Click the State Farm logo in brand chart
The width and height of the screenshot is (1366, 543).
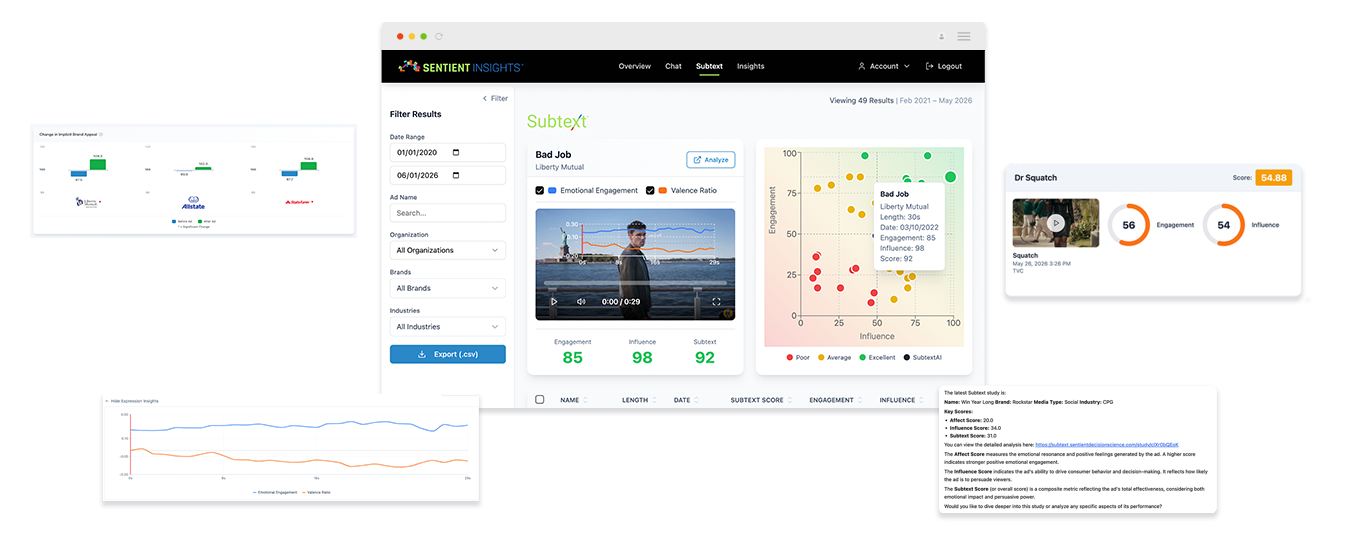pos(298,202)
